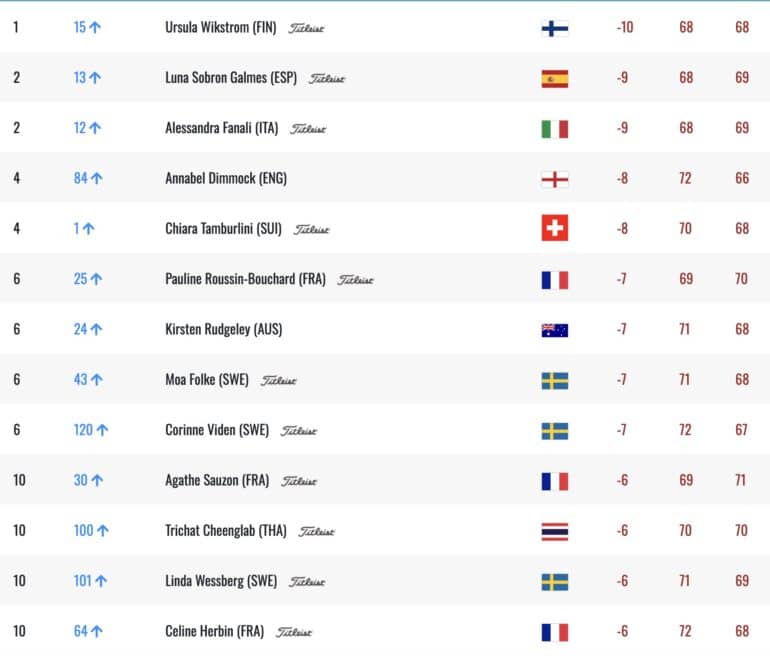Click the Thailand flag icon
This screenshot has width=770, height=656.
click(554, 532)
